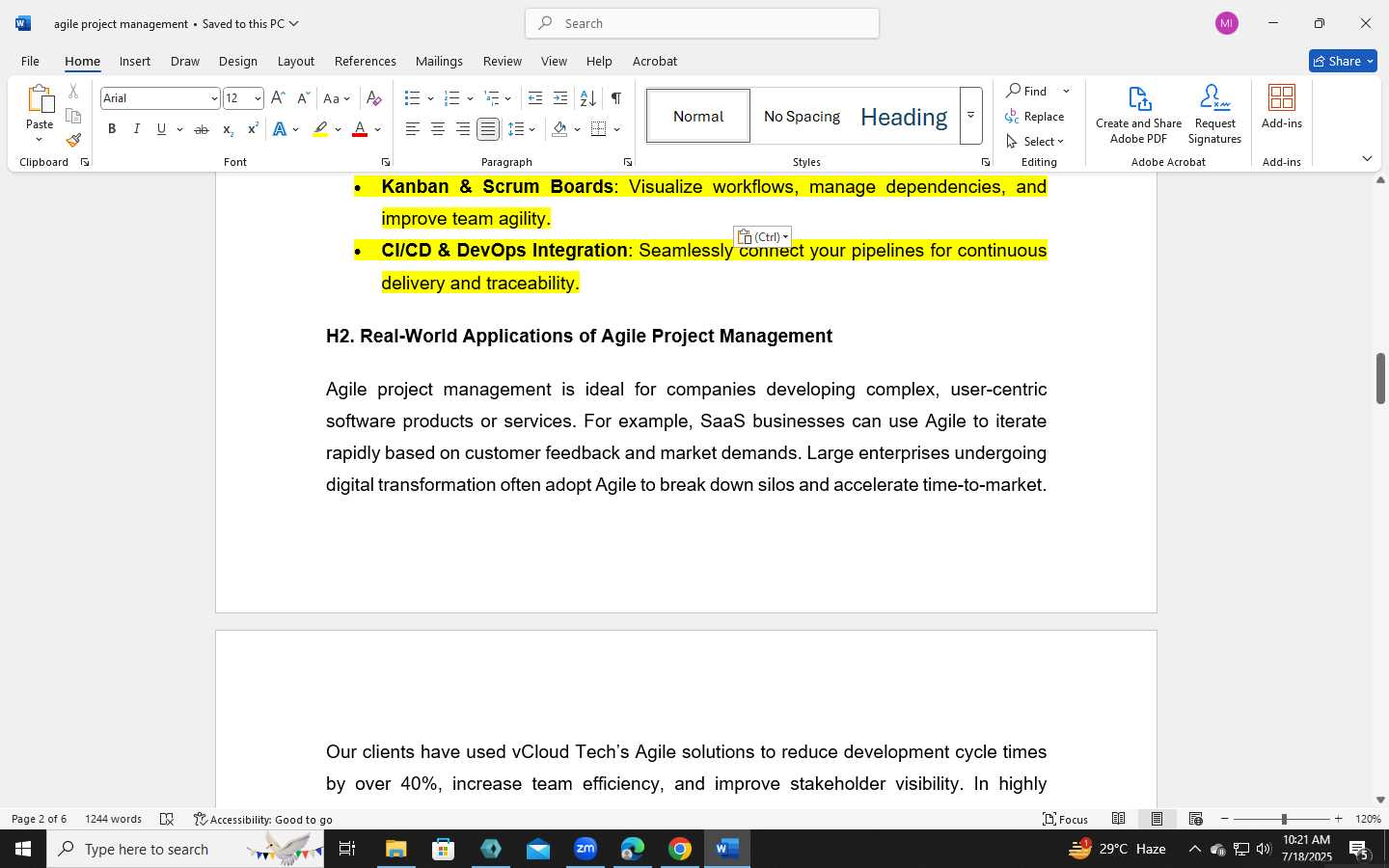Image resolution: width=1389 pixels, height=868 pixels.
Task: Expand numbering list options arrow
Action: click(x=470, y=98)
